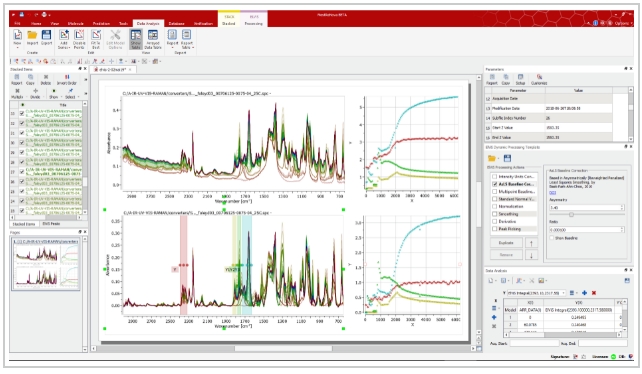Click the Duplicate button
Screen dimensions: 642x374
pyautogui.click(x=506, y=243)
